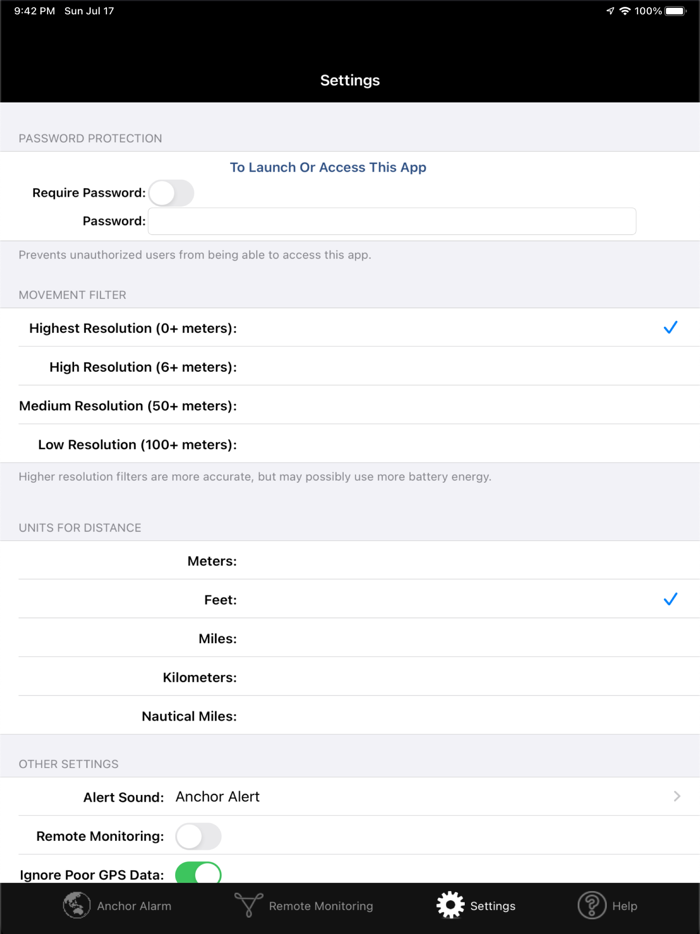Tap PASSWORD PROTECTION section header
Image resolution: width=700 pixels, height=934 pixels.
coord(90,138)
